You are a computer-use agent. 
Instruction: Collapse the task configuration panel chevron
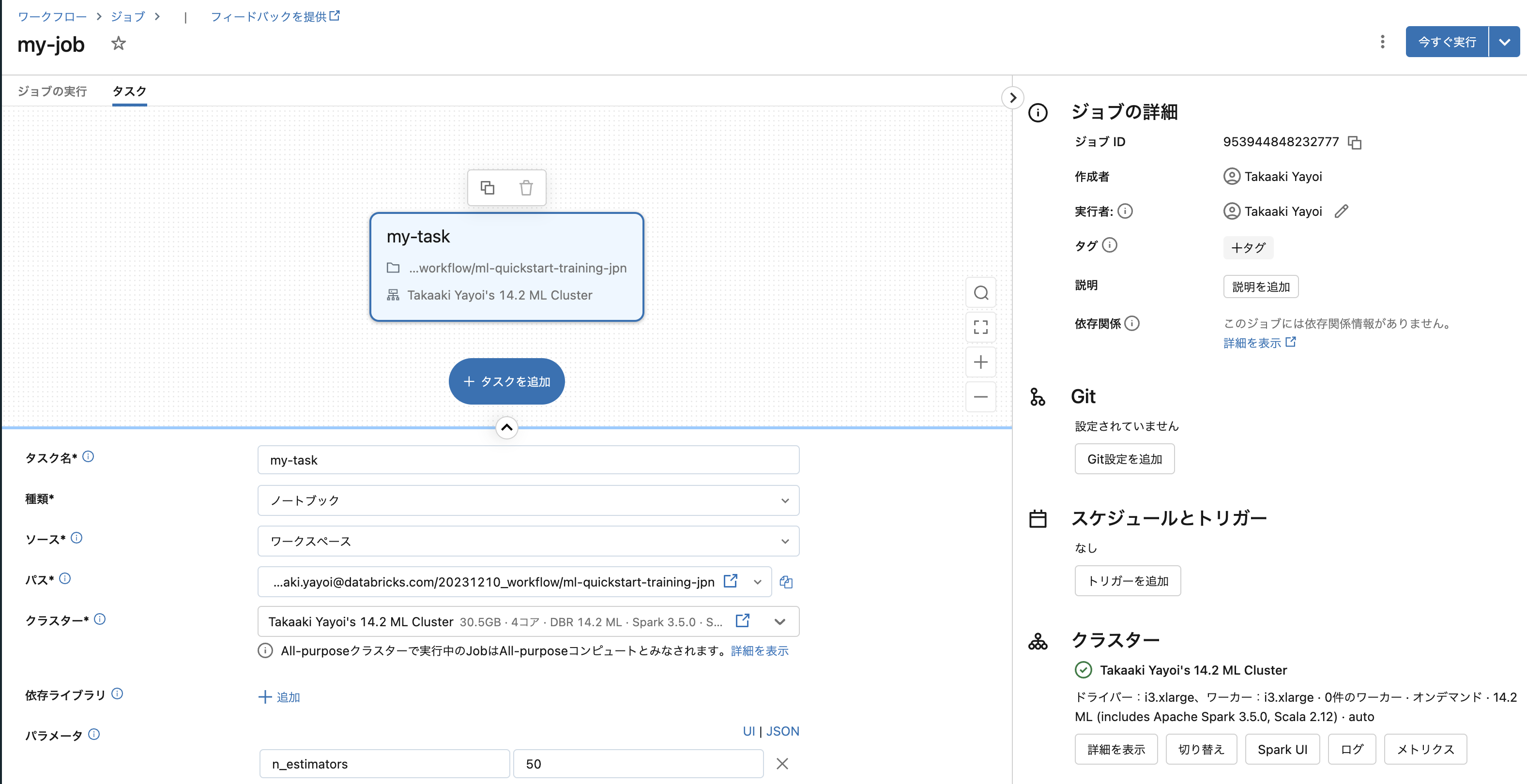tap(506, 427)
